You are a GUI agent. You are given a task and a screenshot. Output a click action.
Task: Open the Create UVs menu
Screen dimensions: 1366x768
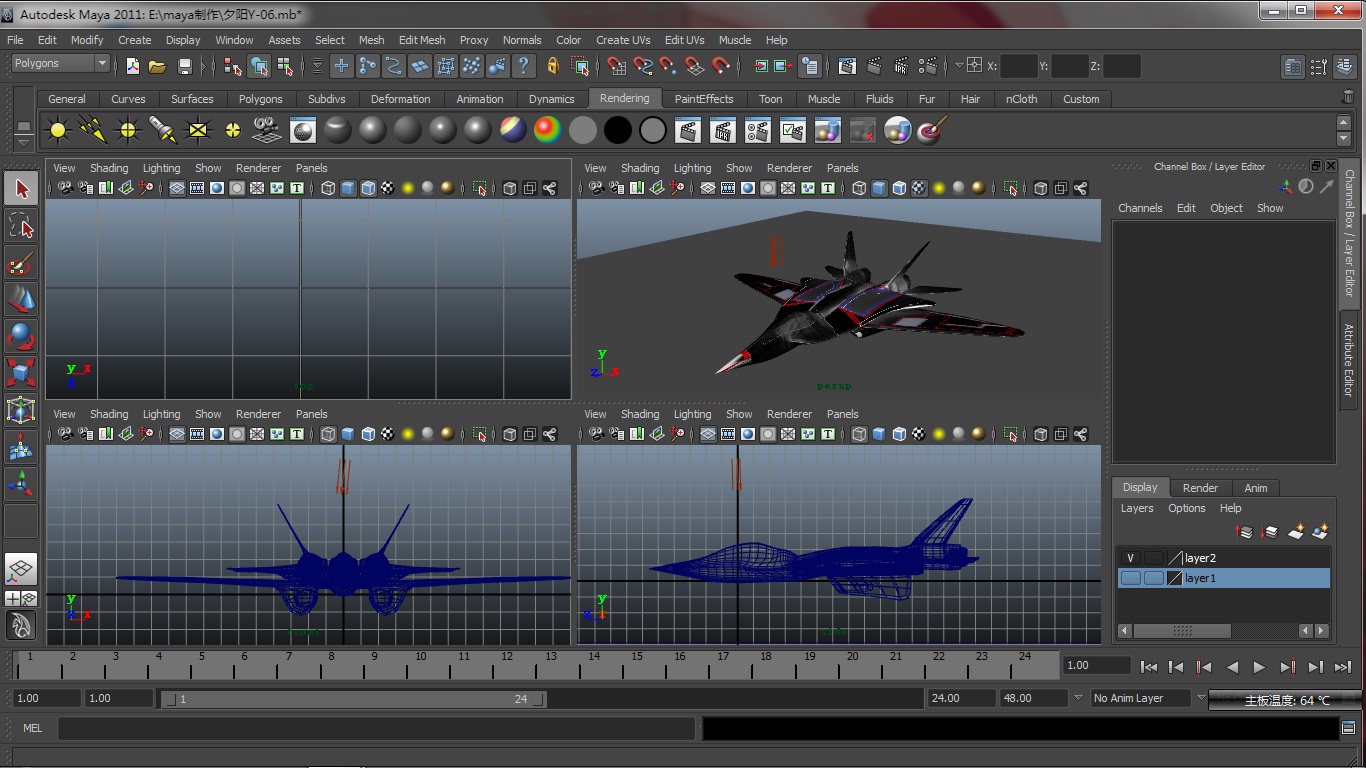623,40
